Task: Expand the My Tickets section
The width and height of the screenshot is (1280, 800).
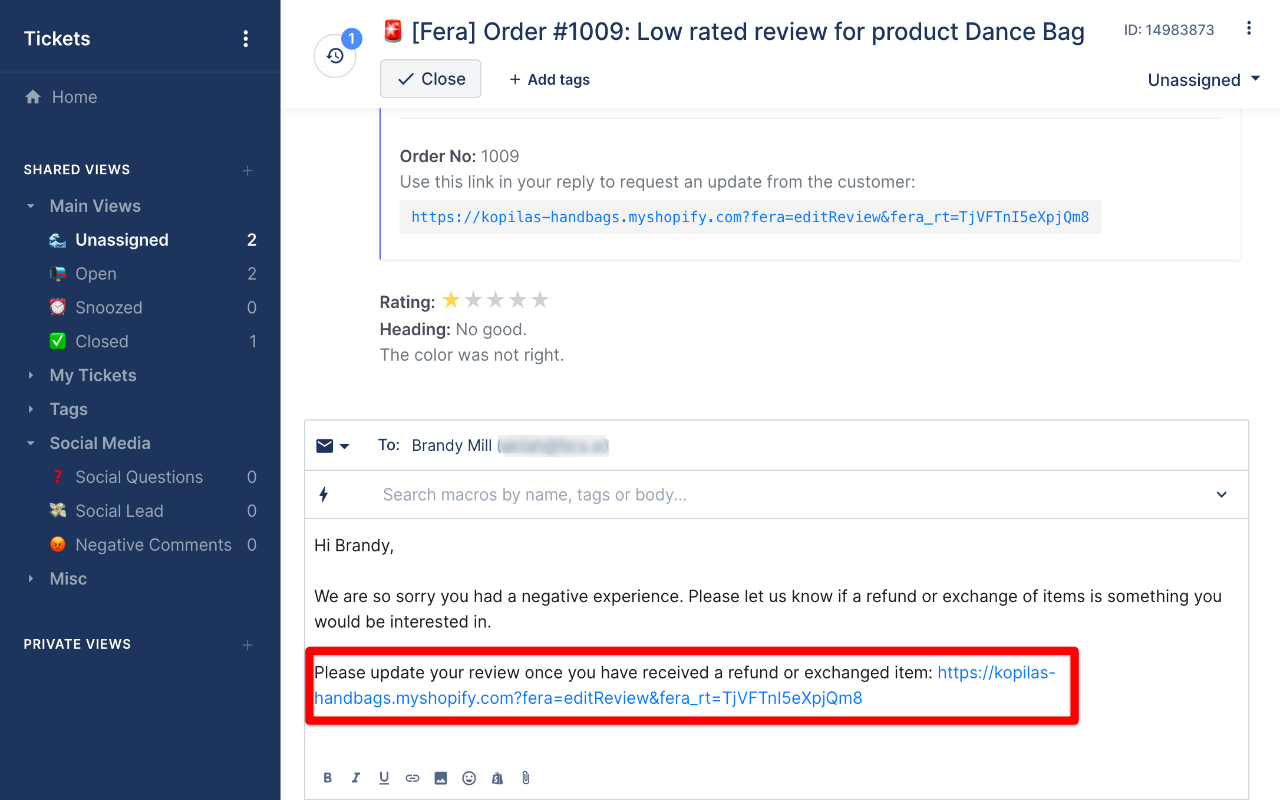Action: coord(31,375)
